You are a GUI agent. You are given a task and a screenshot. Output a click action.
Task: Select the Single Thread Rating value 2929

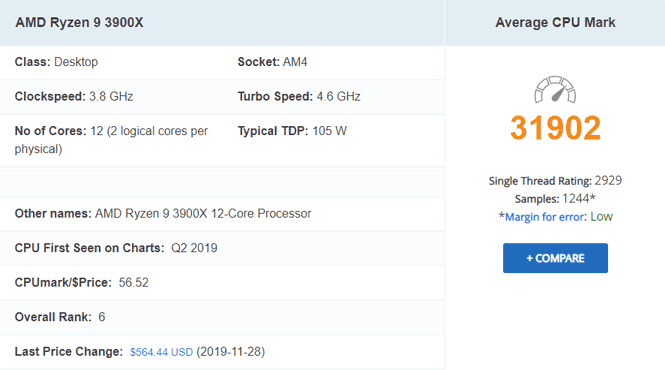[x=608, y=180]
